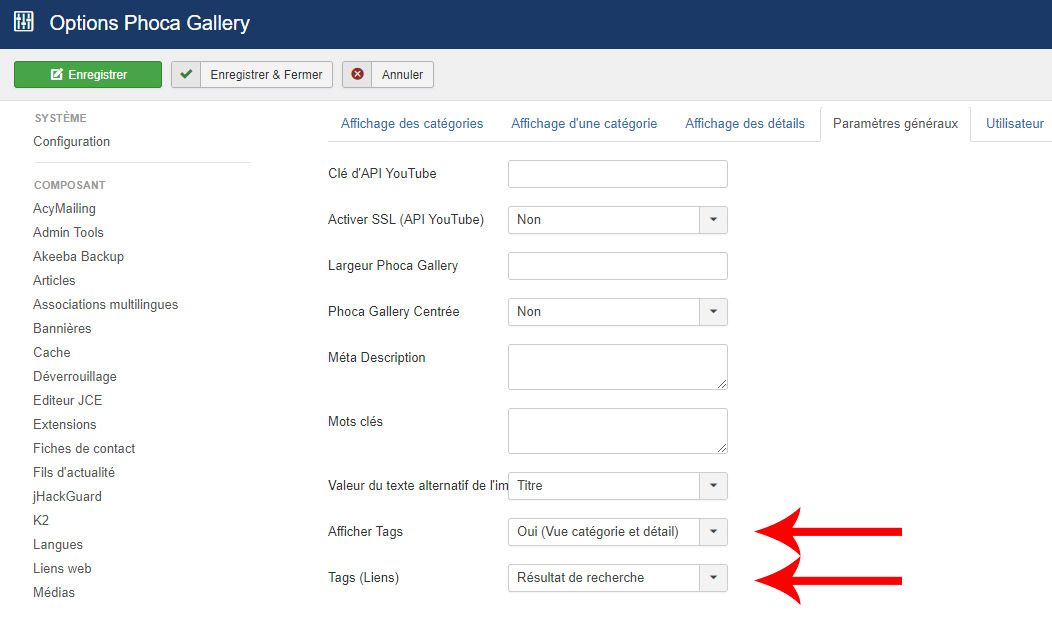
Task: Open the Utilisateur tab
Action: [1014, 123]
